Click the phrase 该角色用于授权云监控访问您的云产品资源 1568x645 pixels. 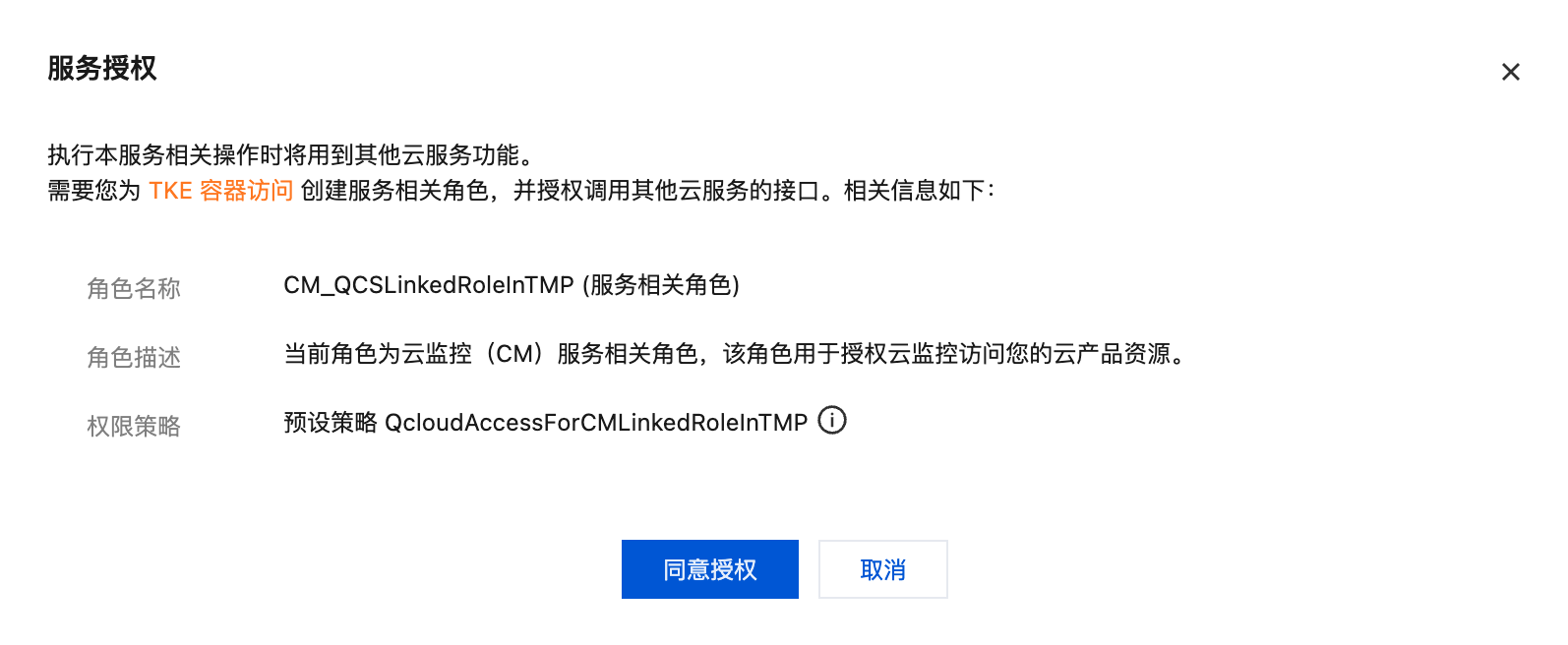coord(946,354)
